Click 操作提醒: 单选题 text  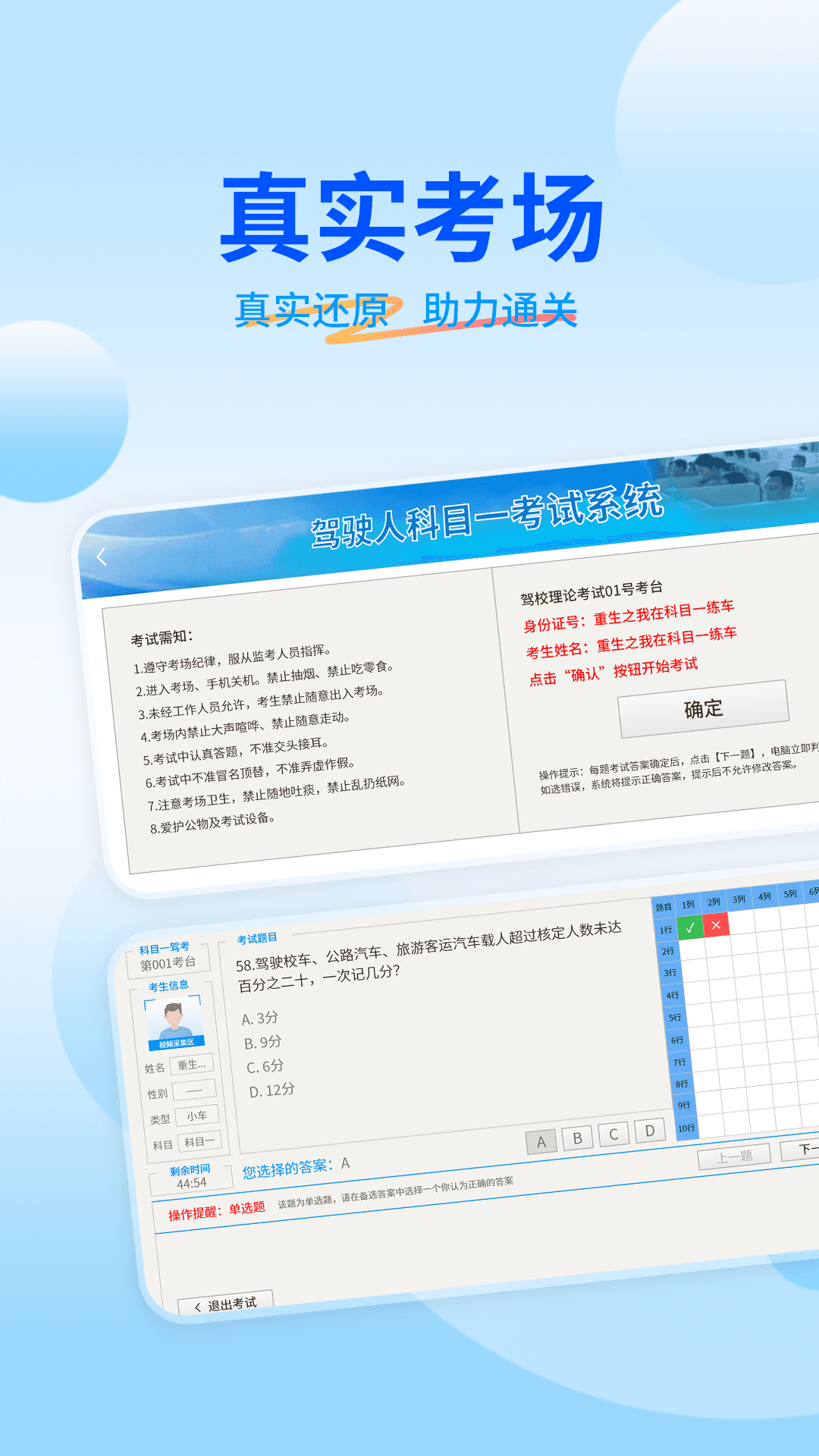point(217,1210)
